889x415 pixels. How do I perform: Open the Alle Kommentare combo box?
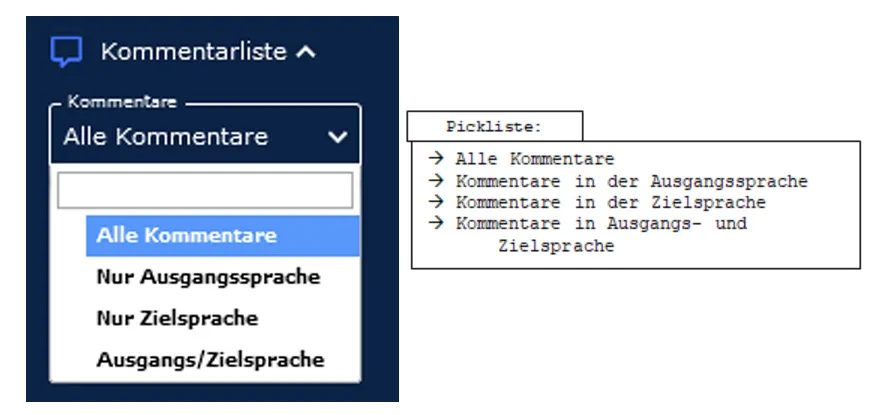coord(205,135)
